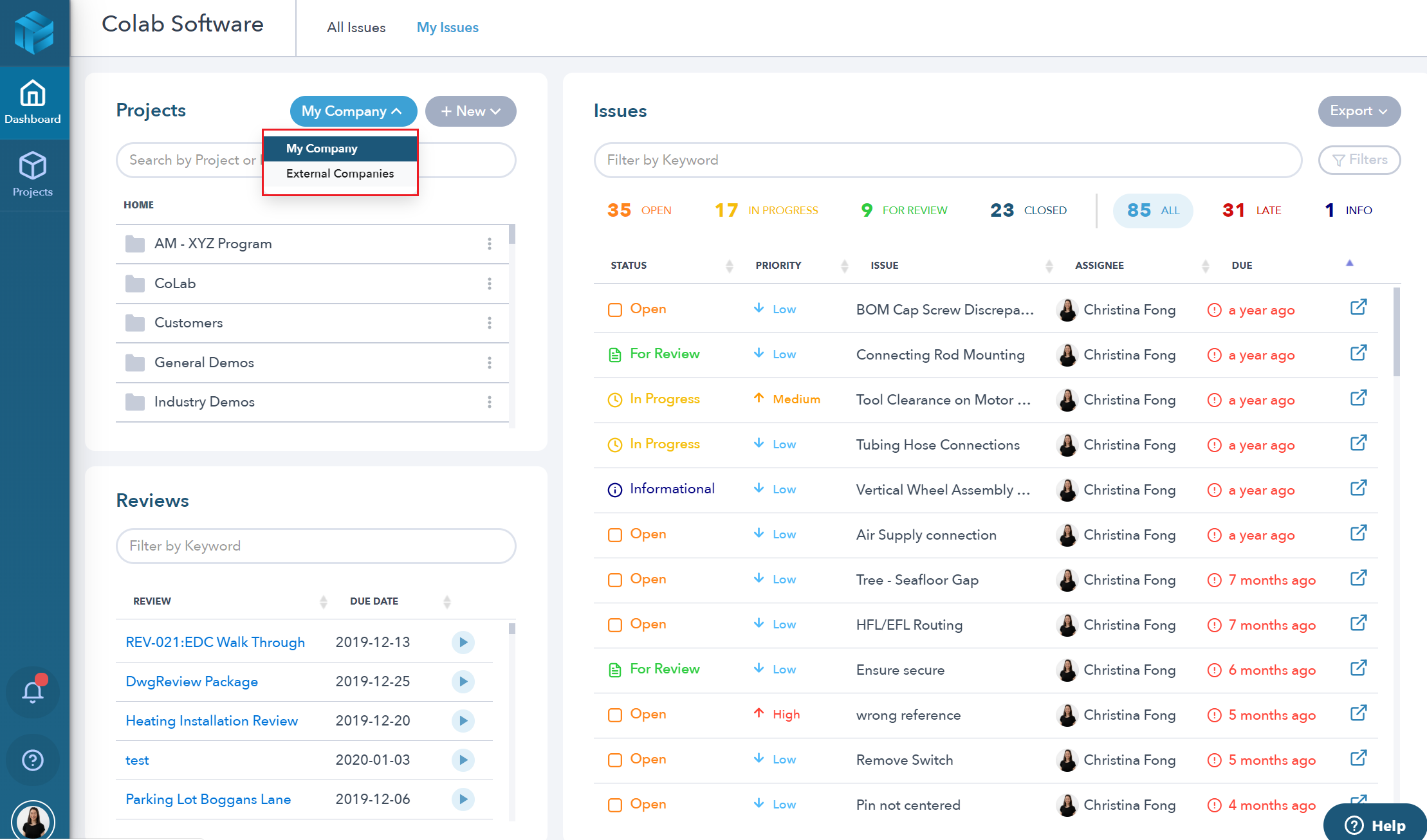Click the reviews list scrollbar
The width and height of the screenshot is (1427, 840).
click(512, 628)
